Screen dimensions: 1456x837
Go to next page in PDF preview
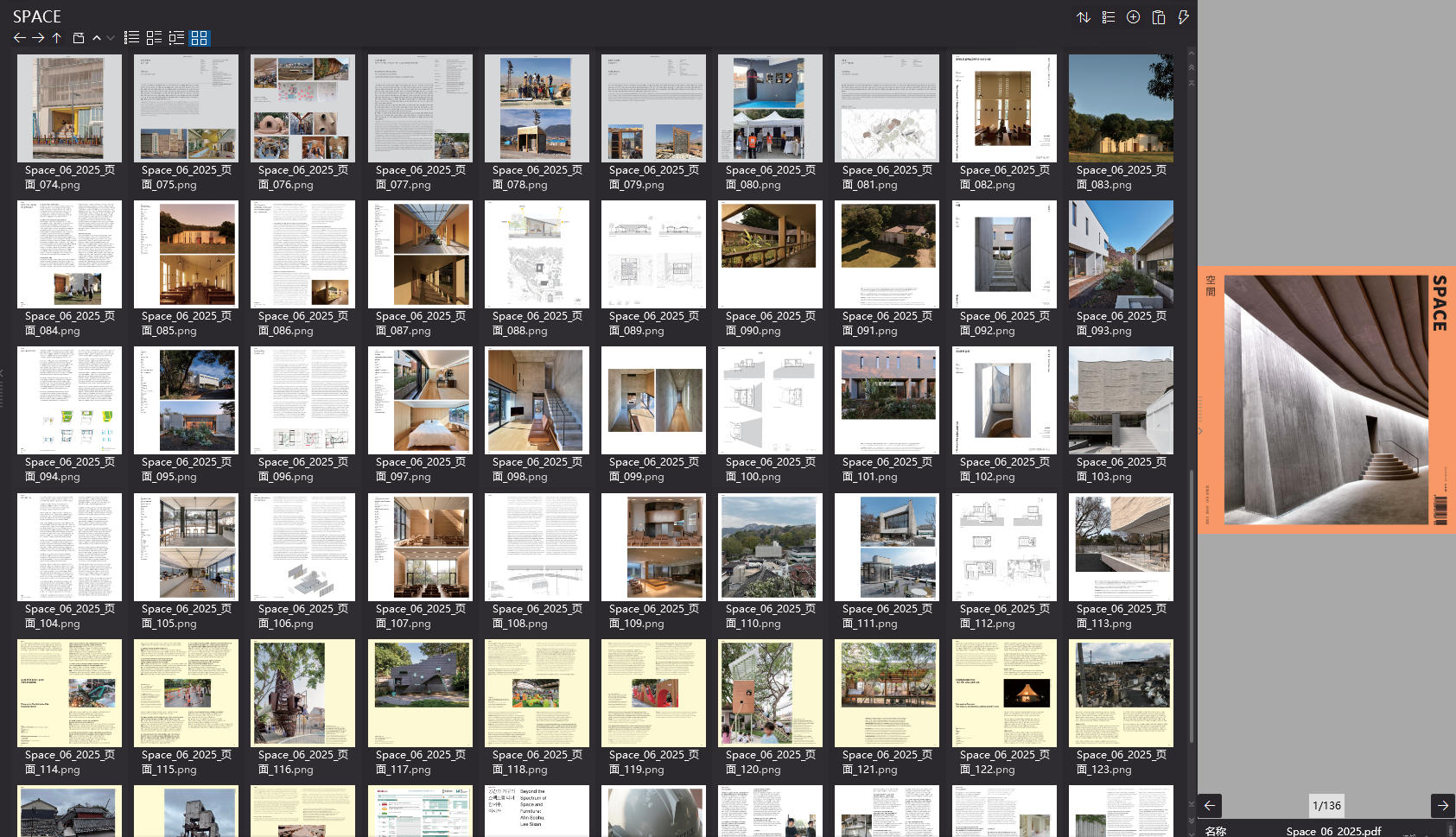1442,805
